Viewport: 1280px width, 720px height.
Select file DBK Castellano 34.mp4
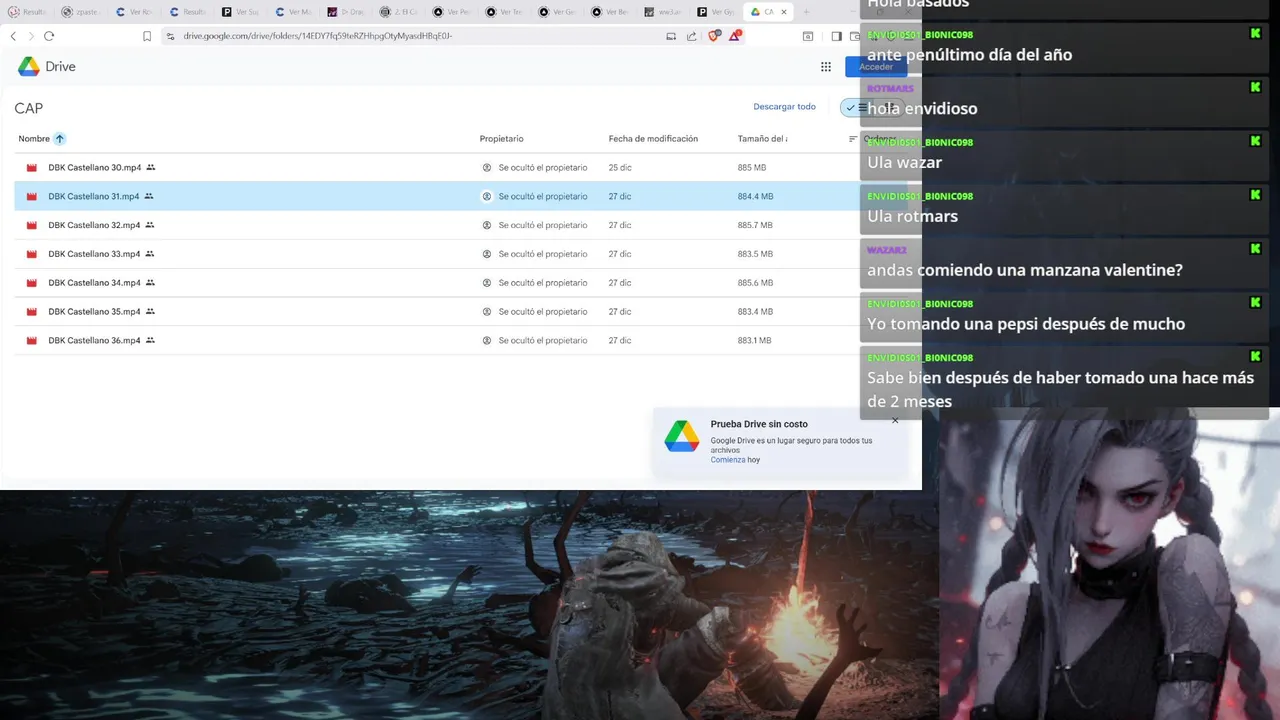click(x=95, y=283)
